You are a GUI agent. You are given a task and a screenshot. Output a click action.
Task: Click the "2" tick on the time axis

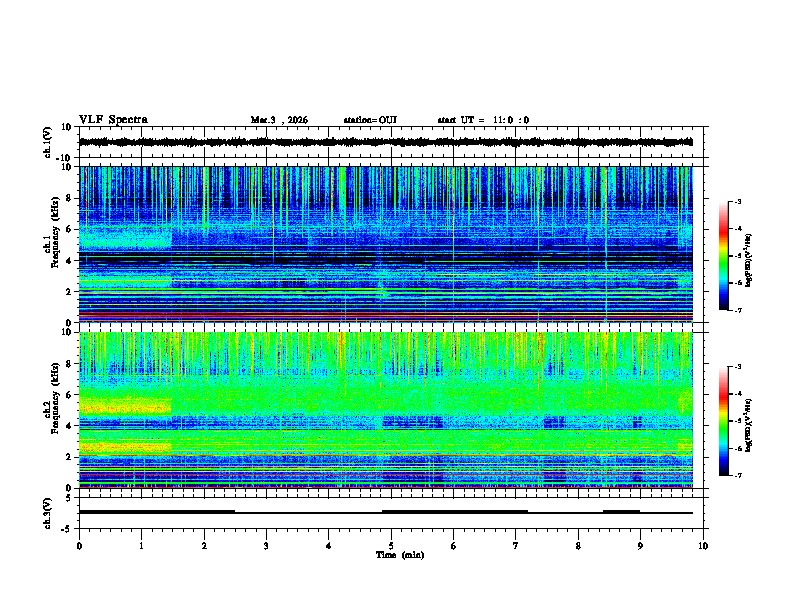(204, 546)
